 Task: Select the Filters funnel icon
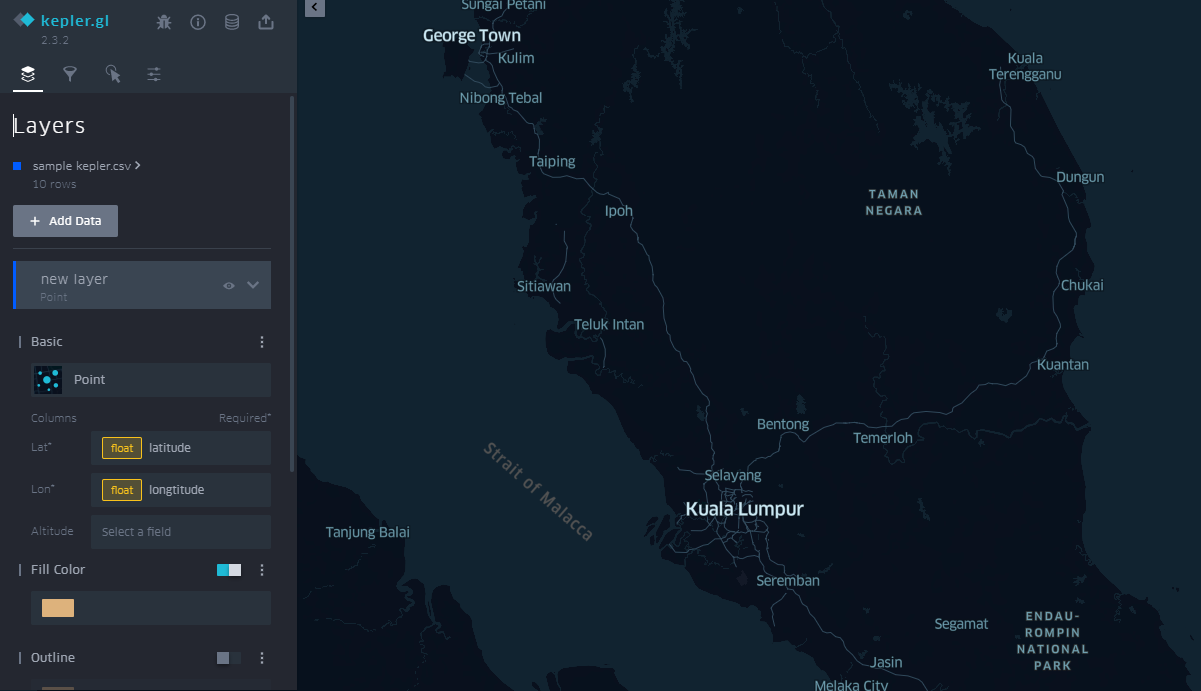tap(70, 73)
